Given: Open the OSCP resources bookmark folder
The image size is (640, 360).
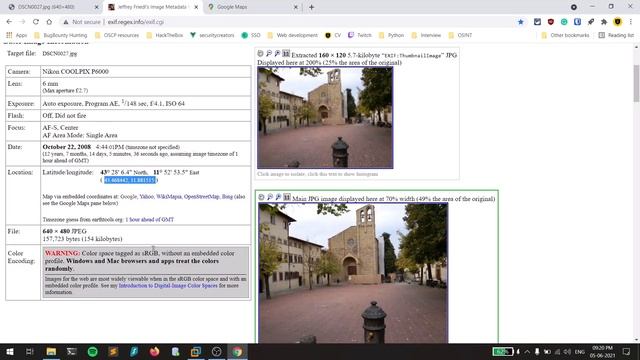Looking at the screenshot, I should 117,35.
